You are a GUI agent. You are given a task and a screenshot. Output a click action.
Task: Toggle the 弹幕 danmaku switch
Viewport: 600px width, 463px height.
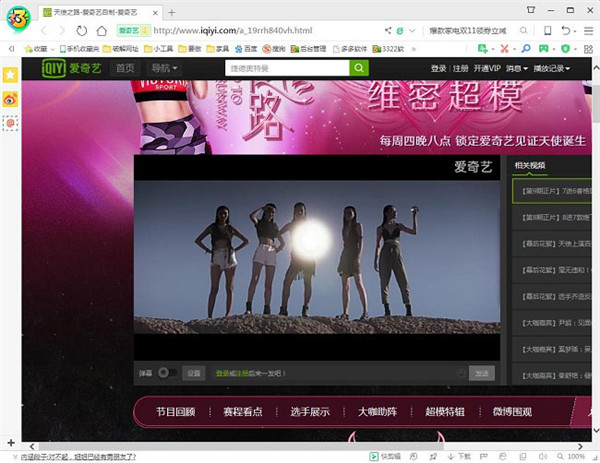point(166,373)
